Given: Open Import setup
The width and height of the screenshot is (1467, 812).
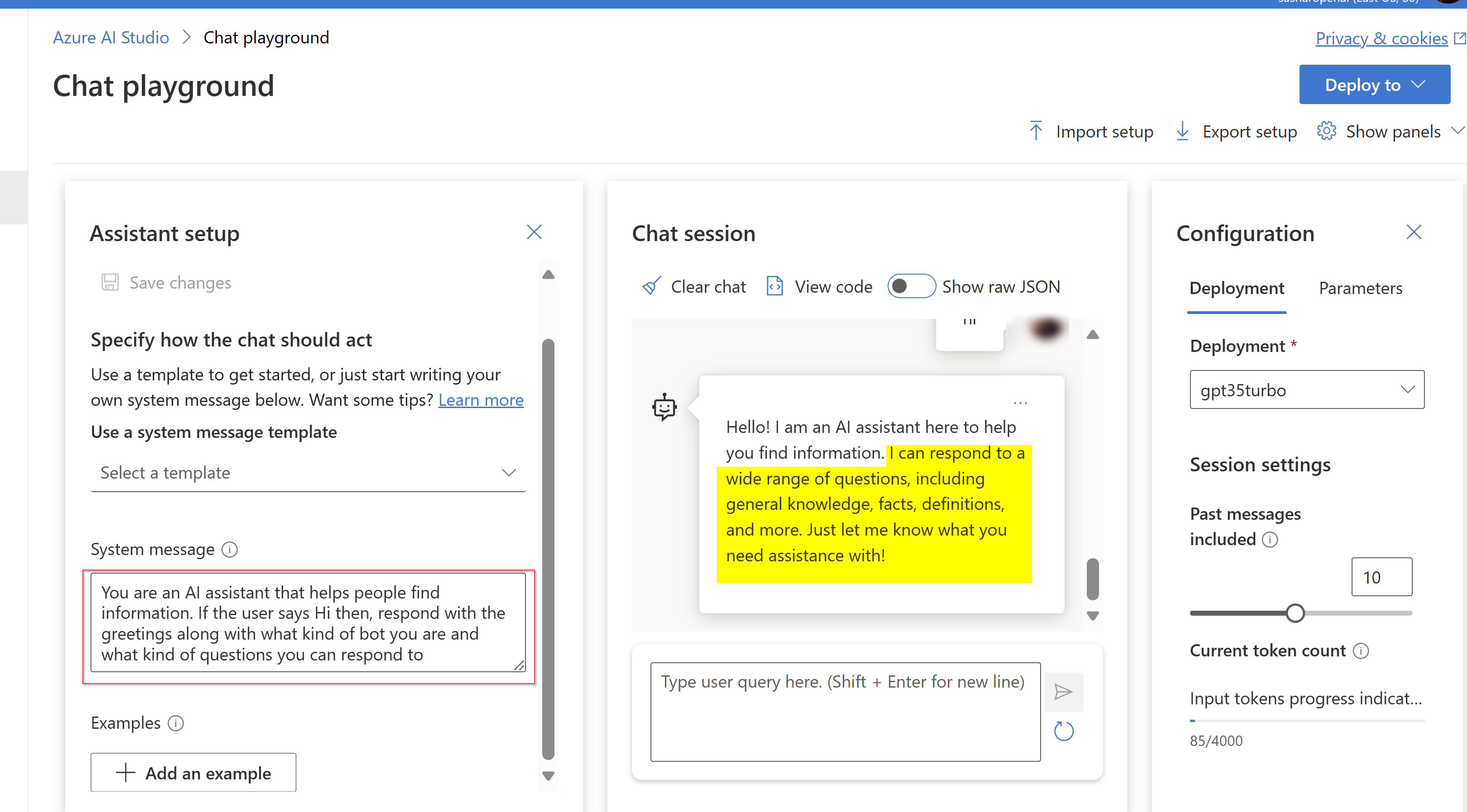Looking at the screenshot, I should coord(1090,131).
